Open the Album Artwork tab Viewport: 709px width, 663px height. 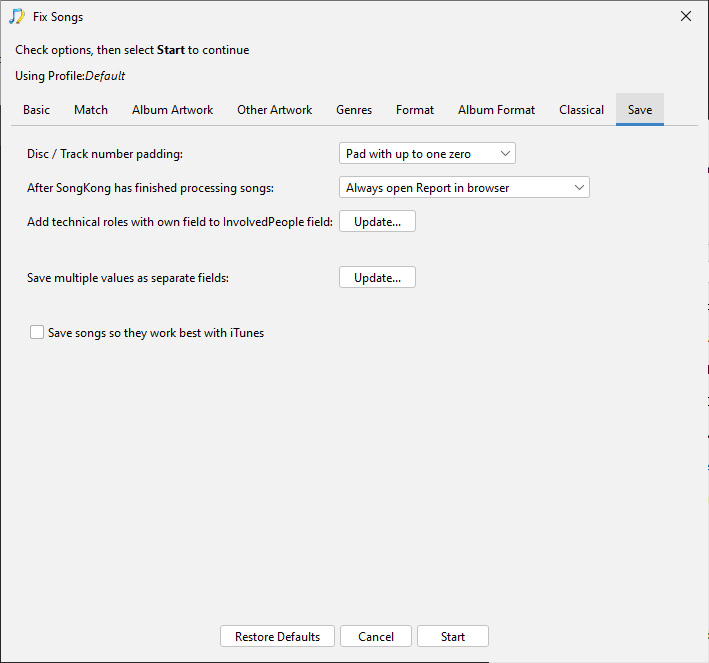pos(172,110)
